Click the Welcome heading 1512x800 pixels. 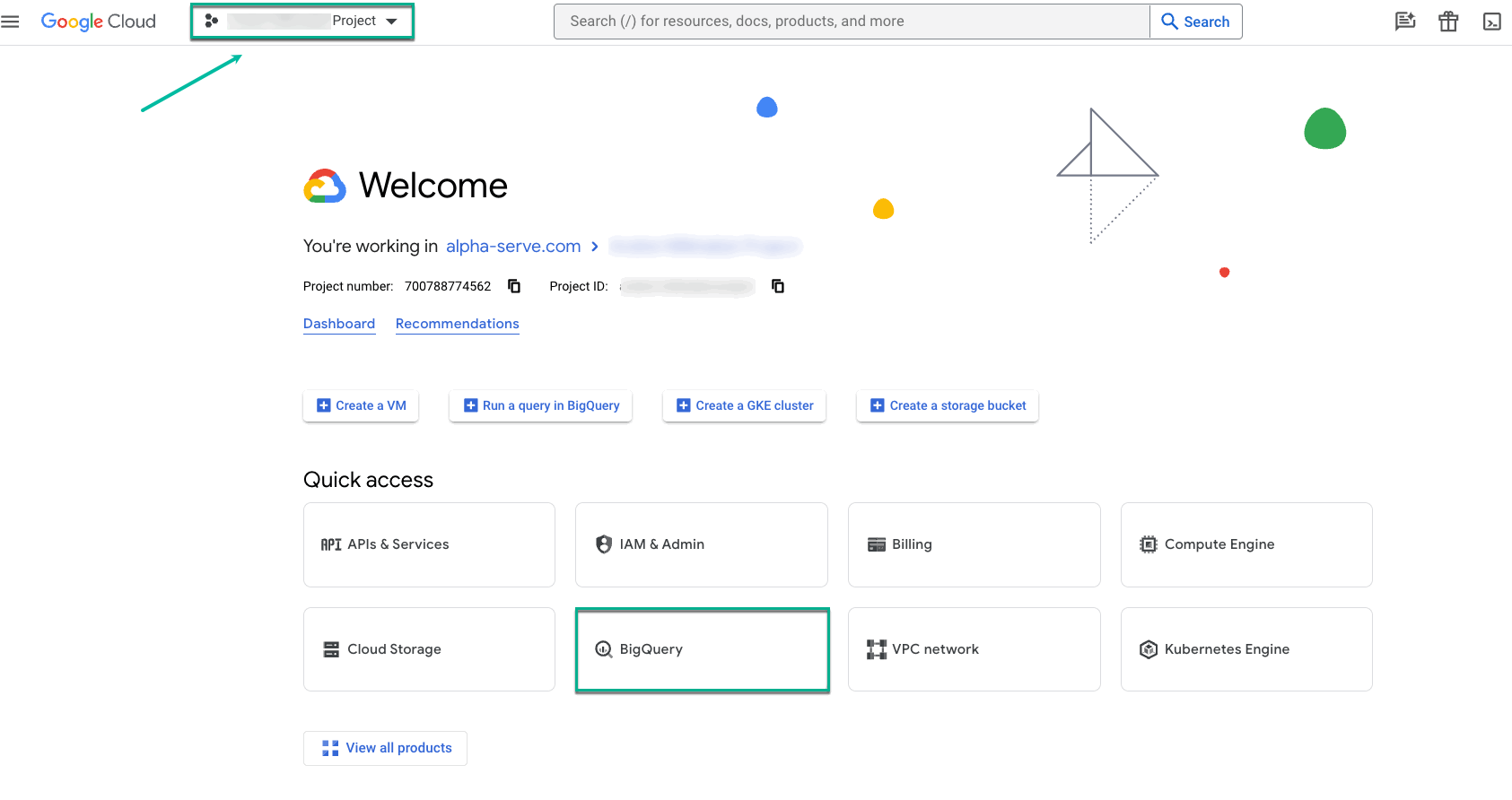tap(433, 186)
